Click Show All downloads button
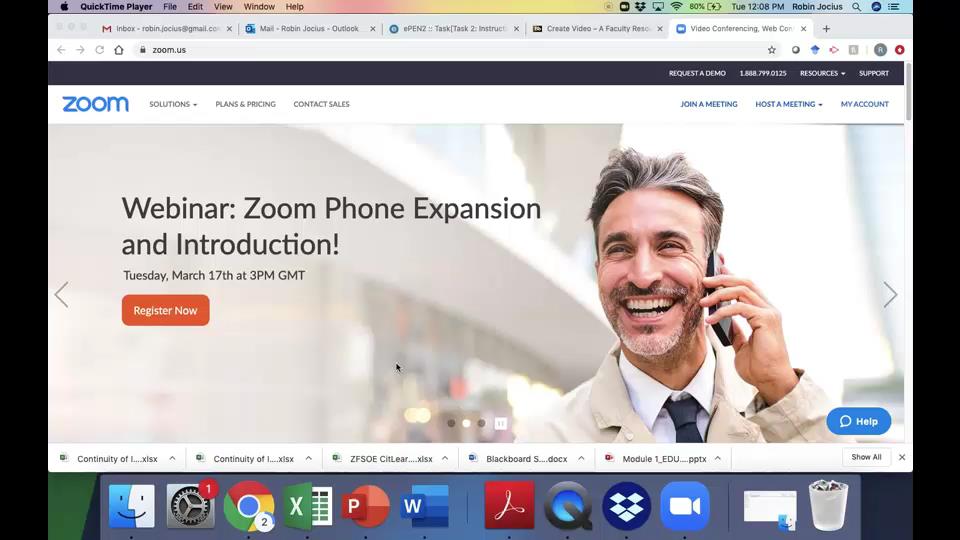The image size is (960, 540). (x=866, y=457)
